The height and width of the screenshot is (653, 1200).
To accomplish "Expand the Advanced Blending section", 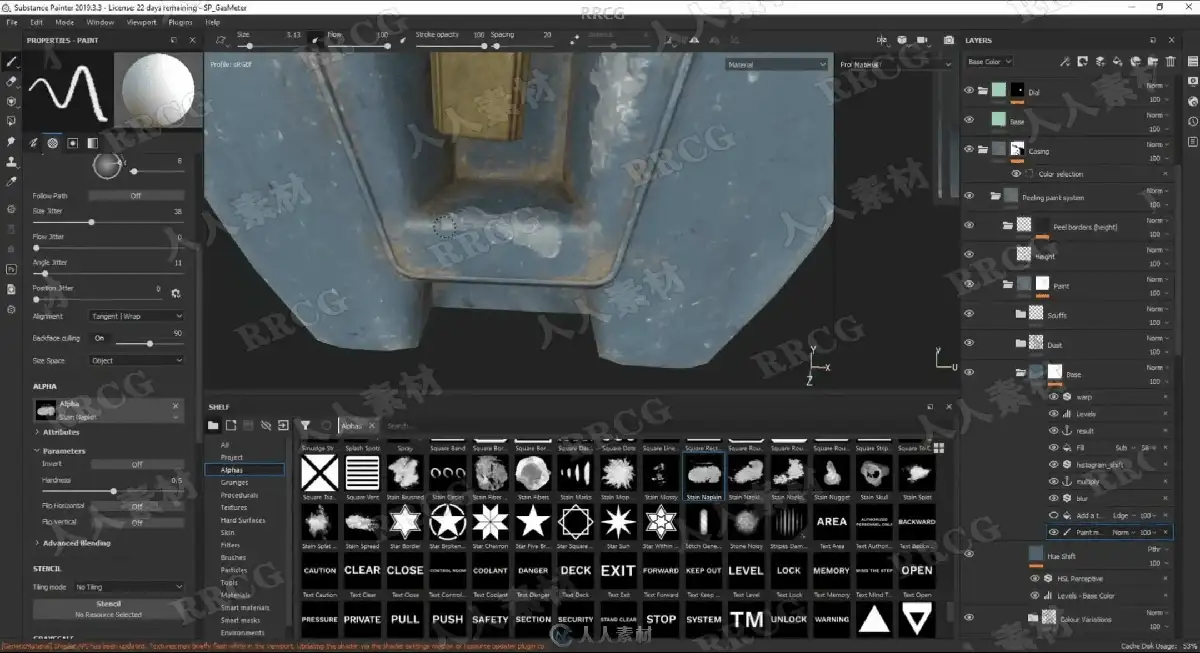I will [x=76, y=543].
